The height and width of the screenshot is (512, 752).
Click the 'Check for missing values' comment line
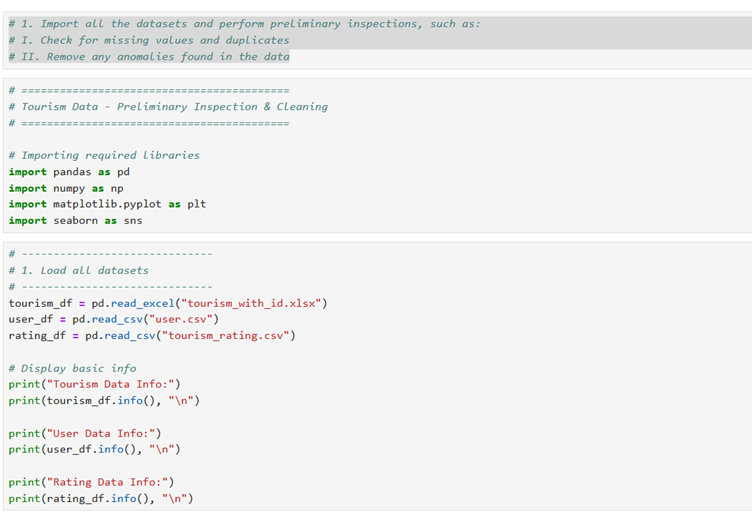[x=148, y=40]
